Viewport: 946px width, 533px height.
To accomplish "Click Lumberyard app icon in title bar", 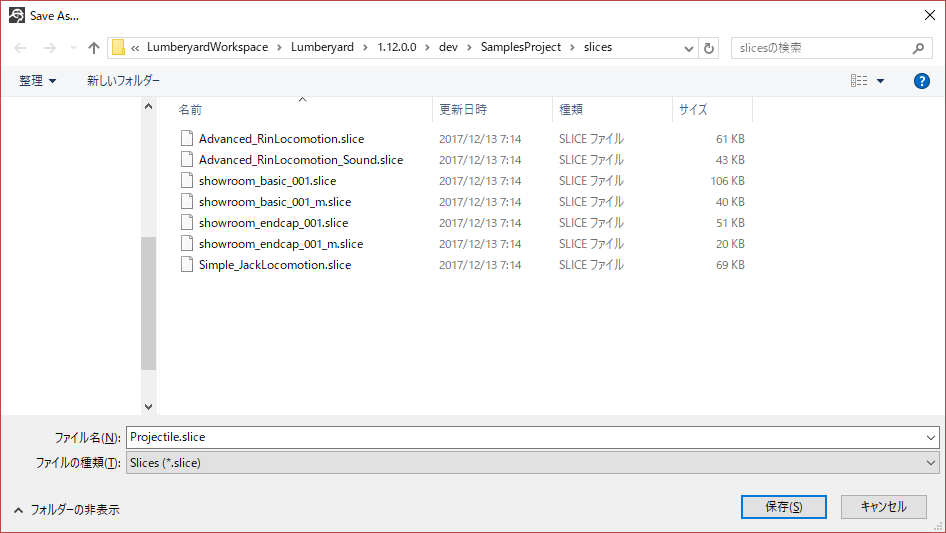I will 17,15.
